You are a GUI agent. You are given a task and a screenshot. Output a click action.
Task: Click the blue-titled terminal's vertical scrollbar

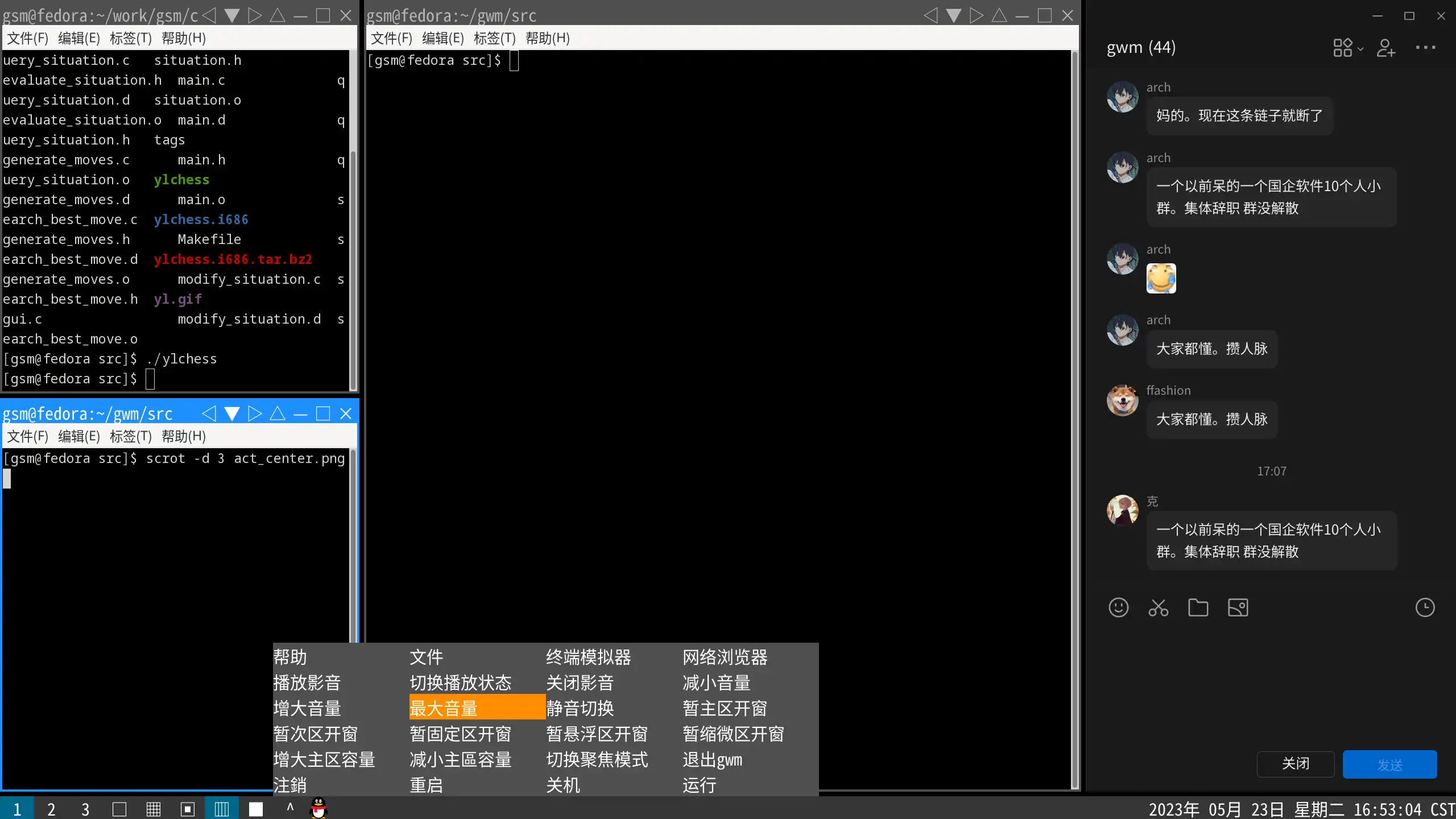[353, 546]
